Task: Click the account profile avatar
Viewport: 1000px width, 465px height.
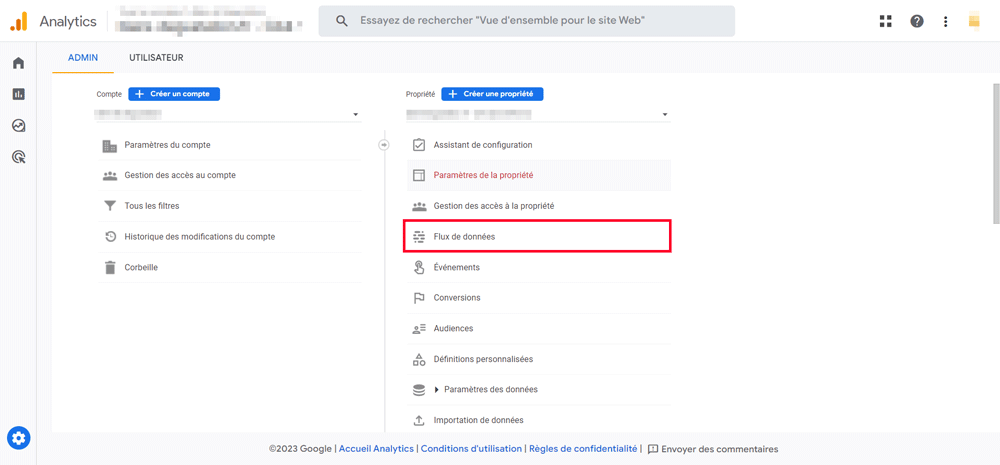Action: (973, 21)
